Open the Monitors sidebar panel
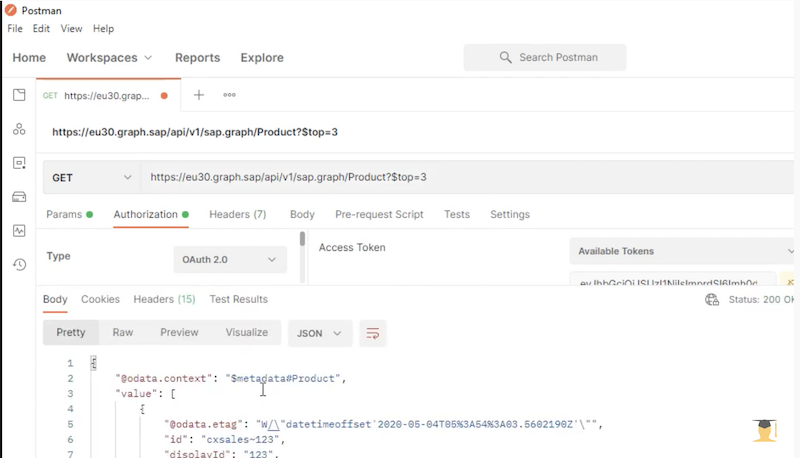Screen dimensions: 800x458 [x=18, y=231]
